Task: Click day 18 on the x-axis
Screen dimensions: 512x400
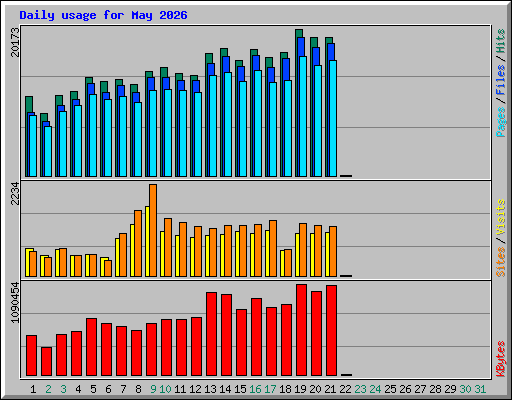Action: coord(285,389)
